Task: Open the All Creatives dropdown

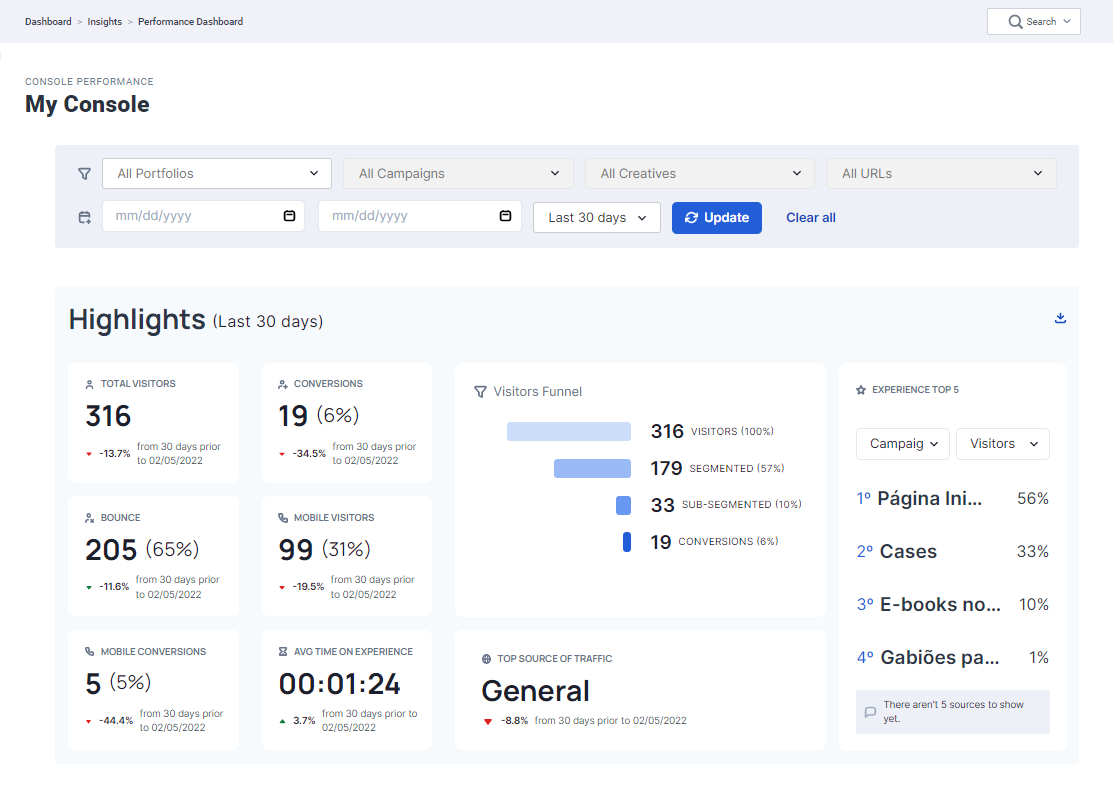Action: pyautogui.click(x=700, y=174)
